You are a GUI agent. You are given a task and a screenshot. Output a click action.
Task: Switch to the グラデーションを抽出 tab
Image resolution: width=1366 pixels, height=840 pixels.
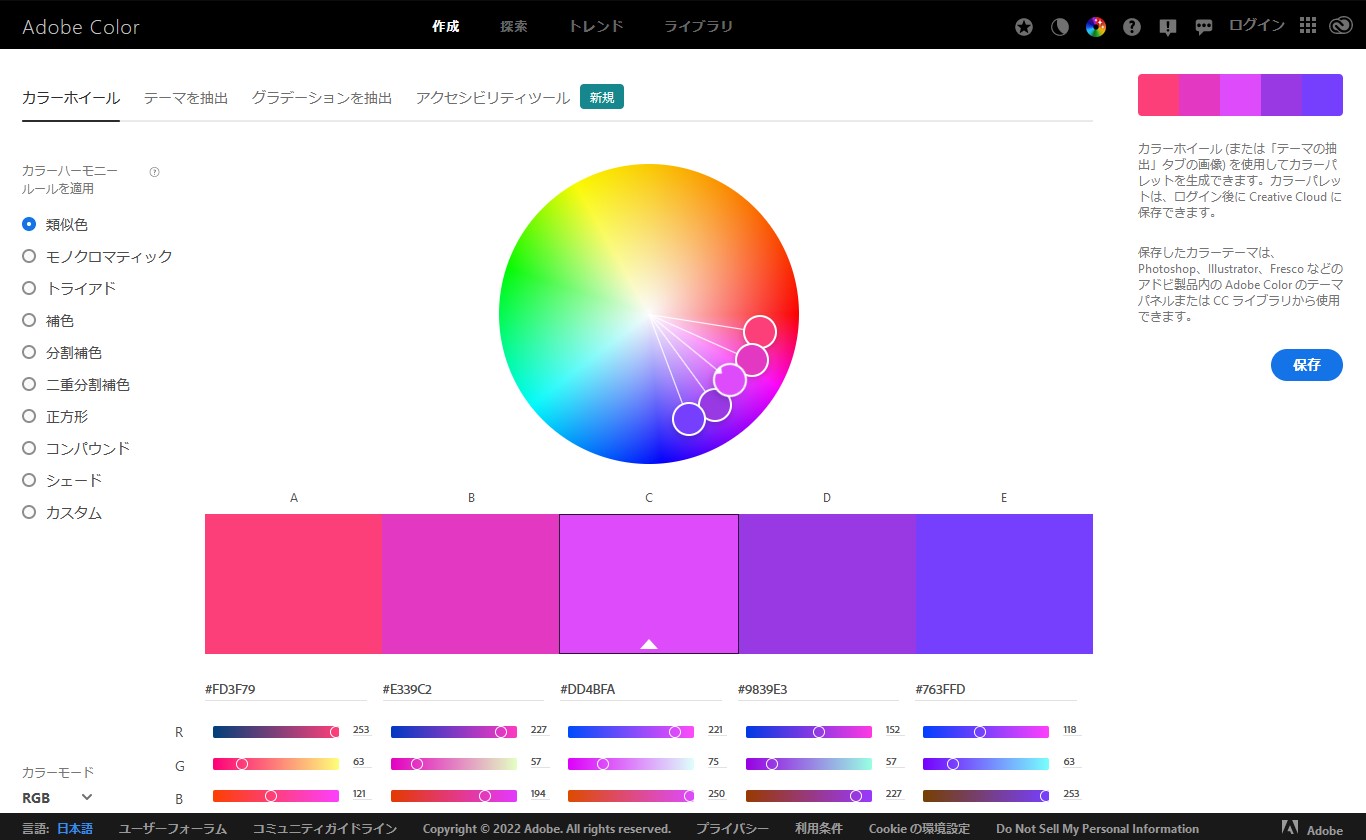(322, 97)
